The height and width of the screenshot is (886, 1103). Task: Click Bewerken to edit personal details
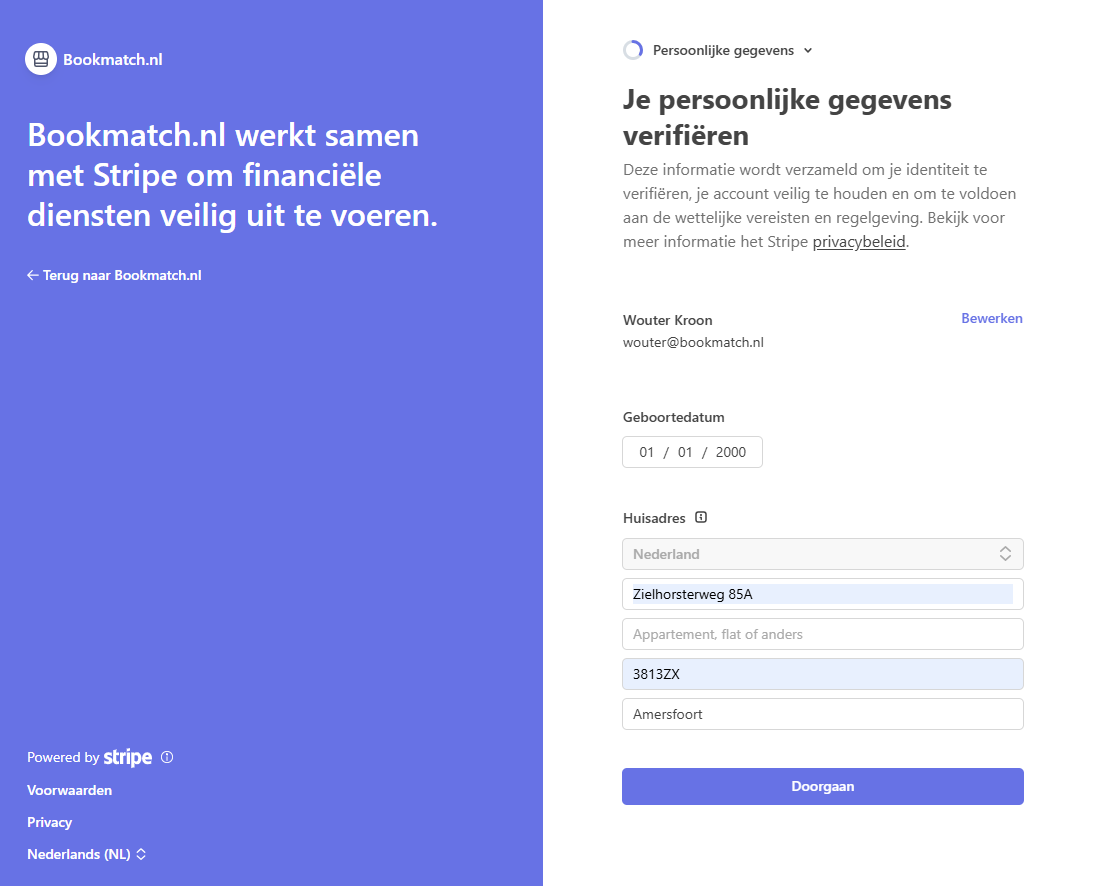[991, 319]
